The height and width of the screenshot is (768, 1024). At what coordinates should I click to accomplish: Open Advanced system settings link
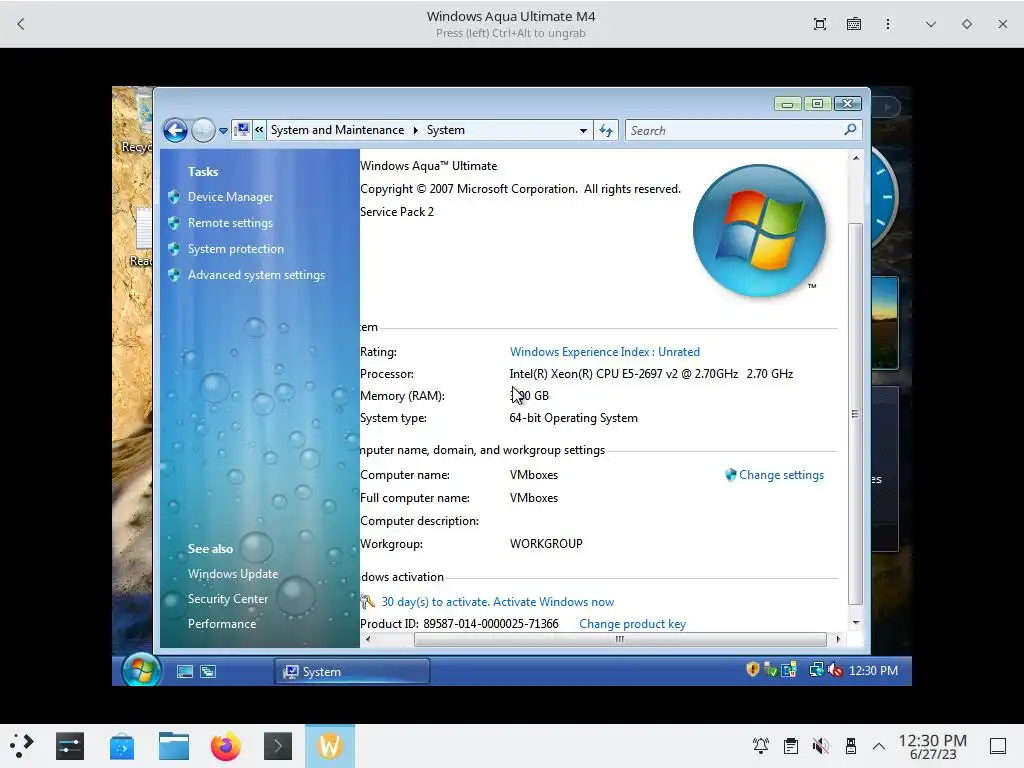256,275
